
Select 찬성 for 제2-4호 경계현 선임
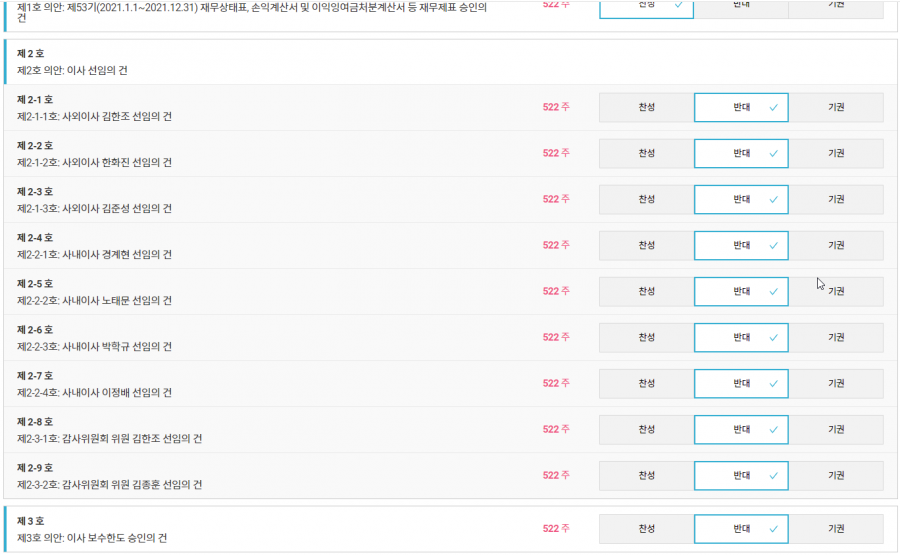click(x=646, y=245)
